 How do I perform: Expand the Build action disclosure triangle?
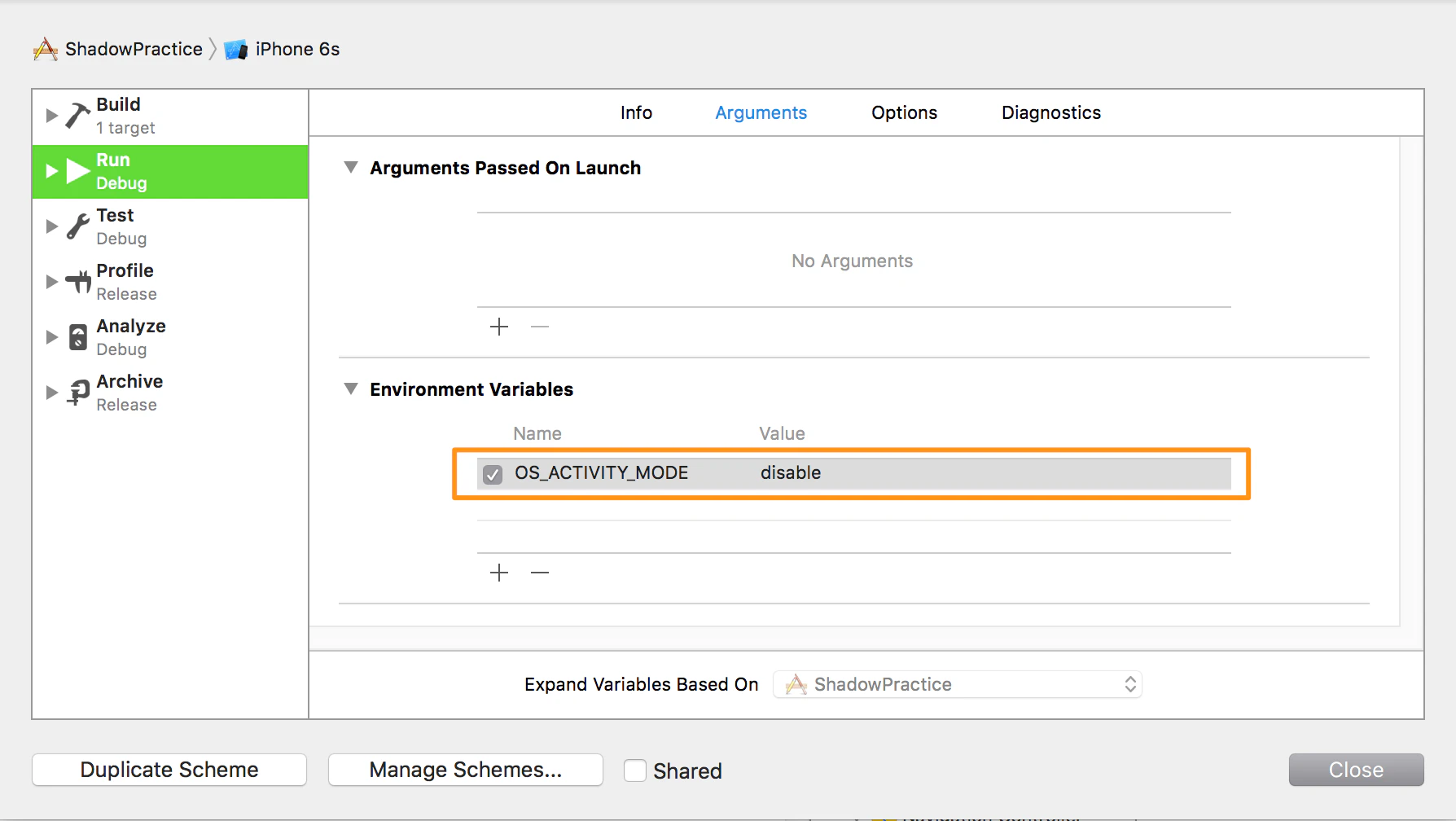coord(51,116)
